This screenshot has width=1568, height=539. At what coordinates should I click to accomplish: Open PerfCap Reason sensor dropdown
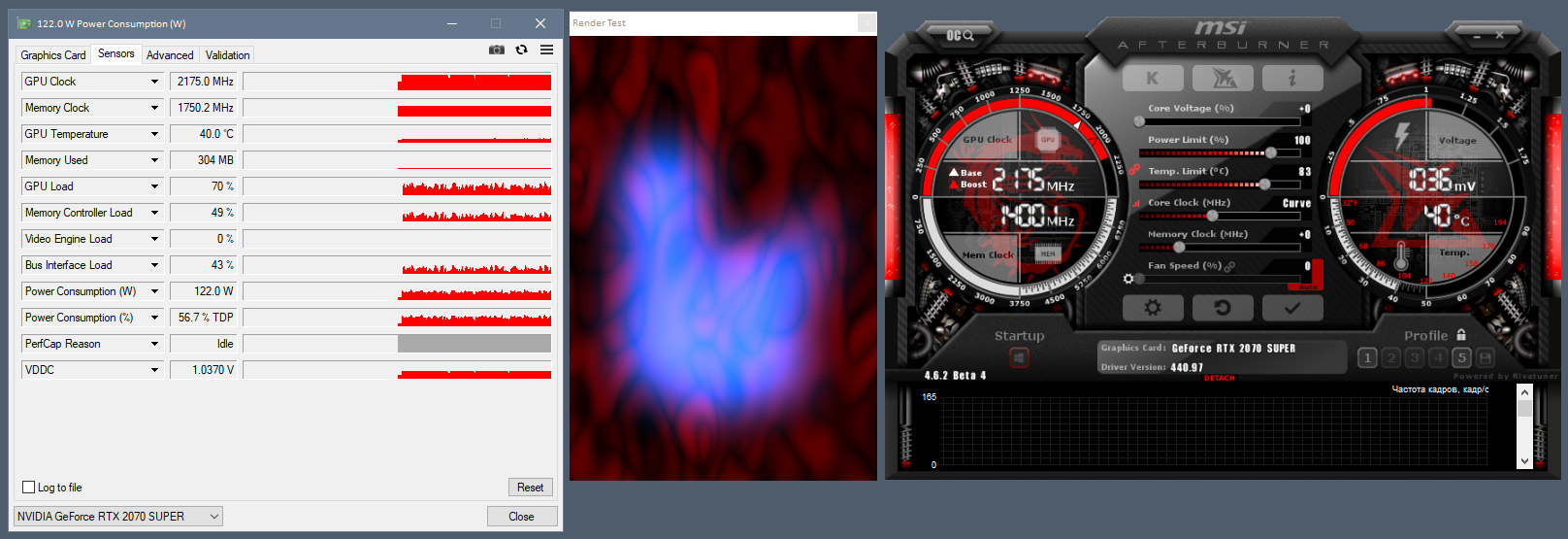coord(154,344)
